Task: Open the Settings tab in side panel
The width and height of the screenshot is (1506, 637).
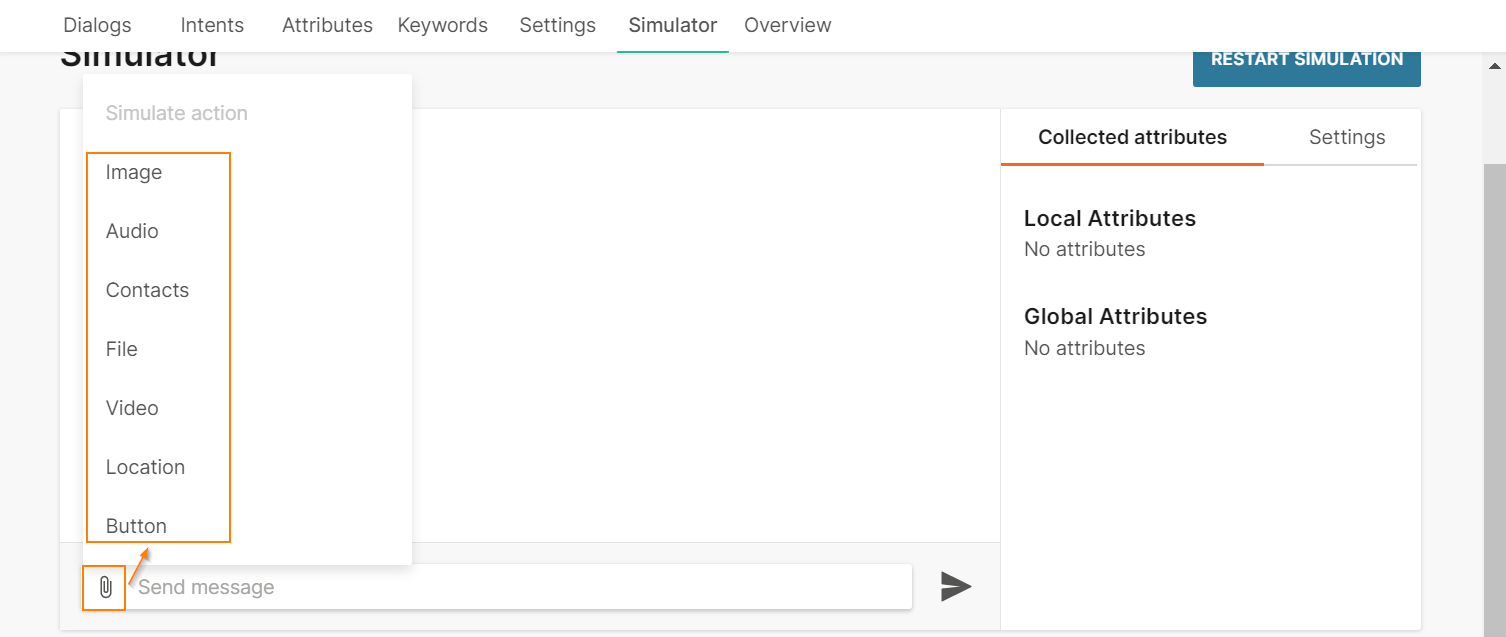Action: point(1346,137)
